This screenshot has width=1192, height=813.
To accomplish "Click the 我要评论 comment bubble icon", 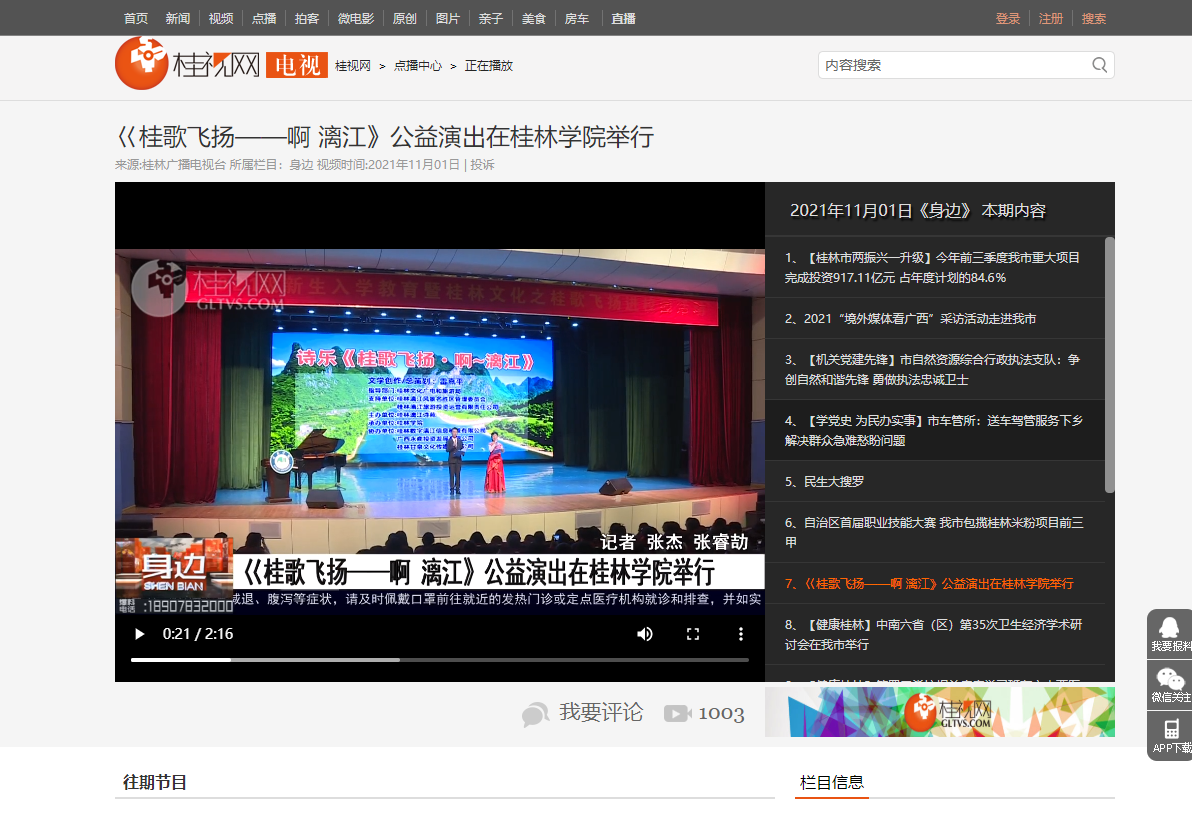I will click(536, 714).
